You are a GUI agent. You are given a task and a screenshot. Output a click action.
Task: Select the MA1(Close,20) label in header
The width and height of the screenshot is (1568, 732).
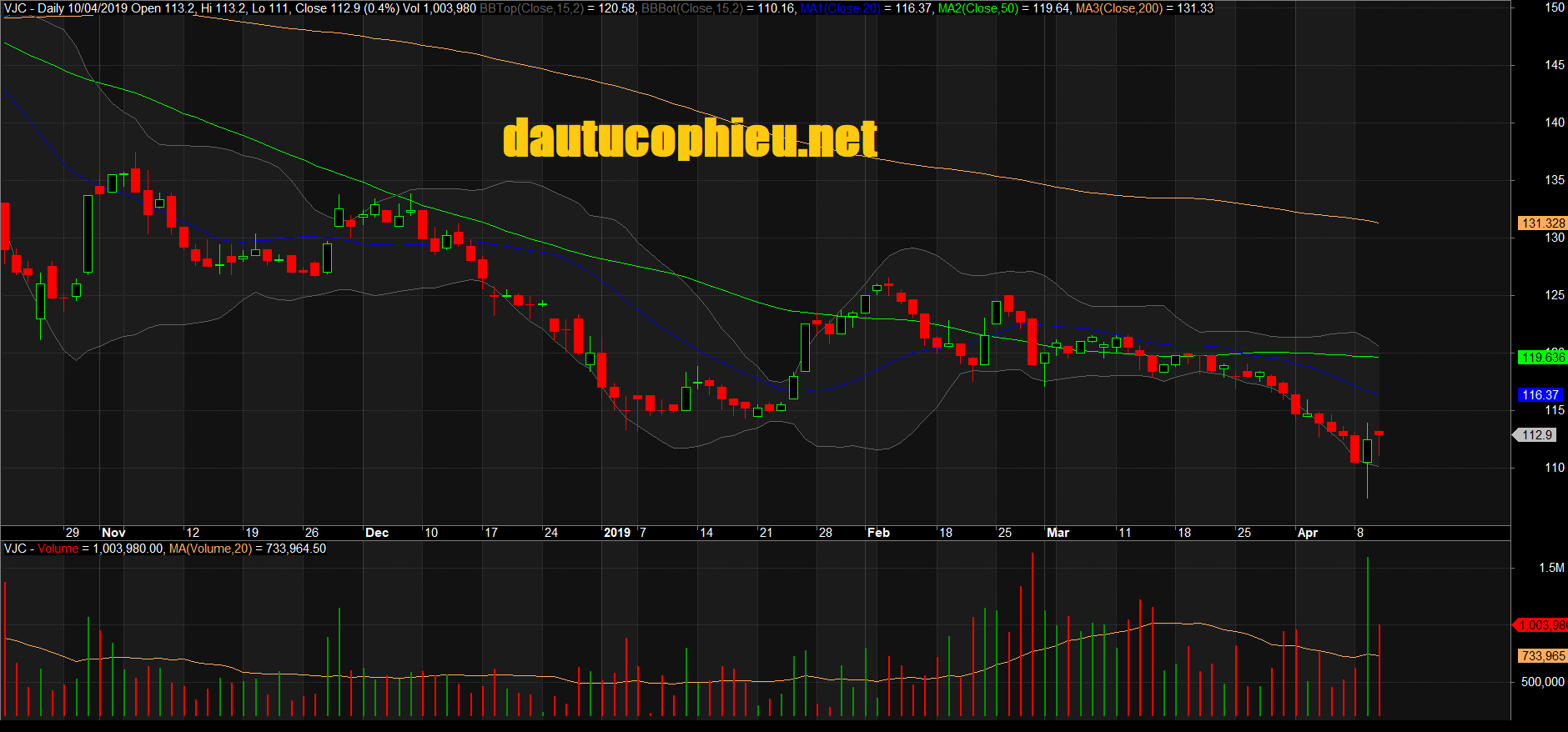pos(840,8)
